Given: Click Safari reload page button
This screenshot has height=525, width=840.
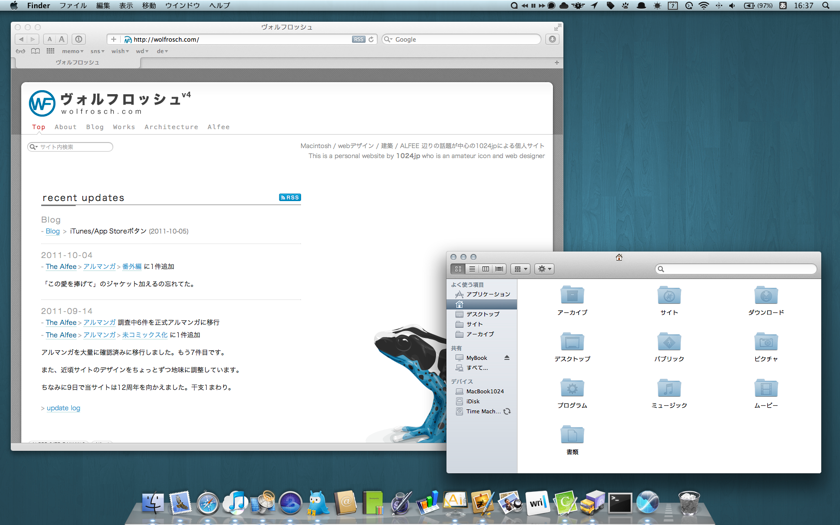Looking at the screenshot, I should click(371, 40).
